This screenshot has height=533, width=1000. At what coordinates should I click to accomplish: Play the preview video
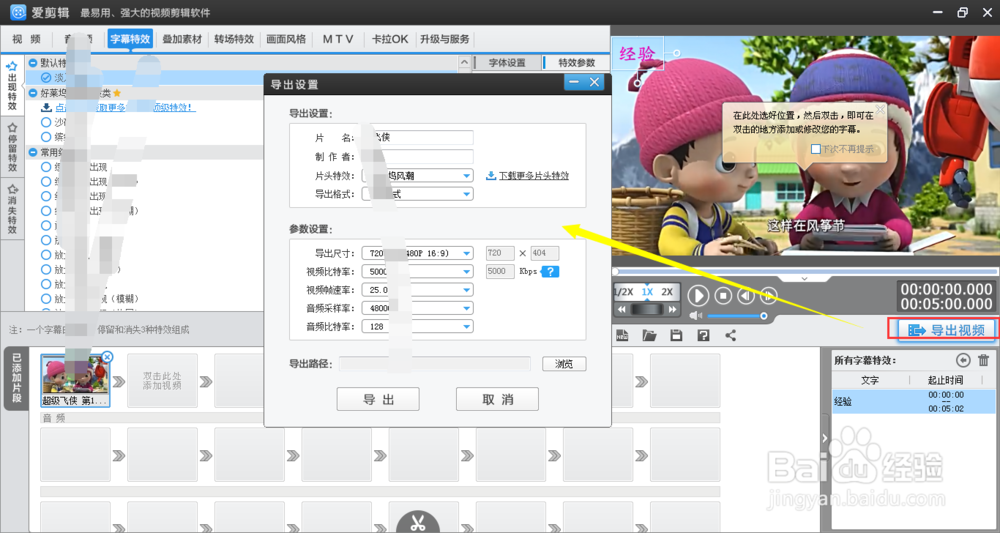pyautogui.click(x=698, y=296)
